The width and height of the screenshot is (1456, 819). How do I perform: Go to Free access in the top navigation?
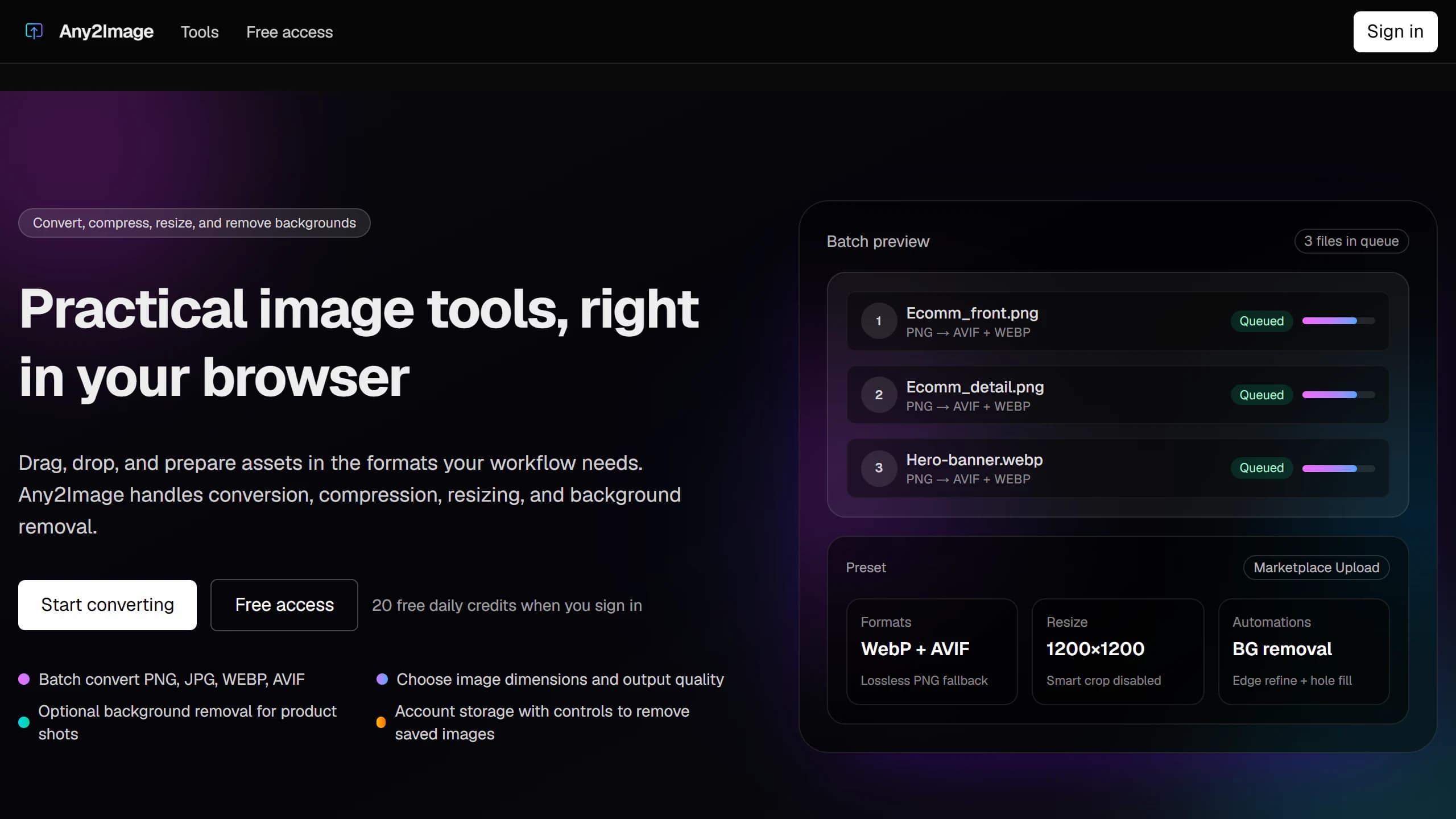tap(289, 32)
